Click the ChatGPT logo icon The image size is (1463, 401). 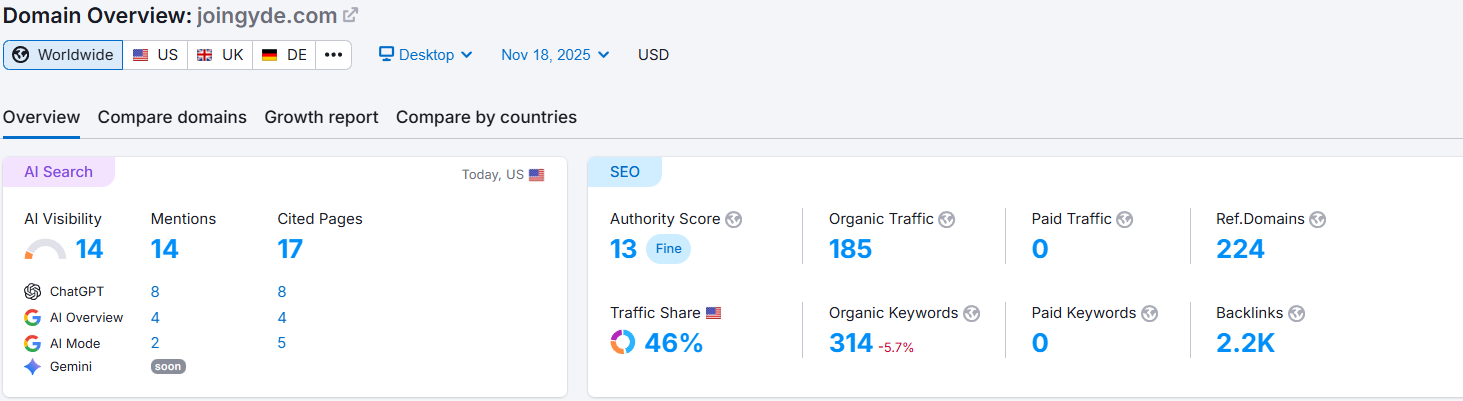(x=33, y=292)
